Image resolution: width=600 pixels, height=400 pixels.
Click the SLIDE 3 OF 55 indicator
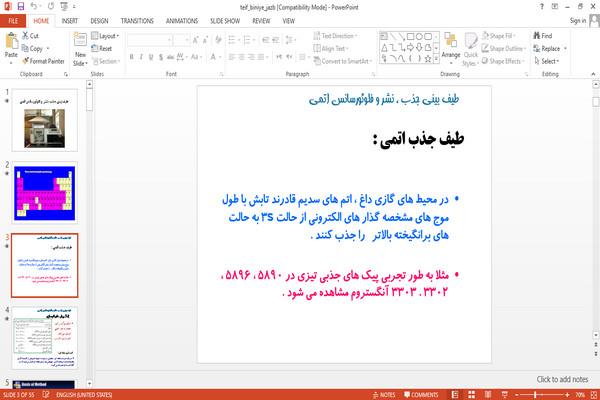point(18,395)
